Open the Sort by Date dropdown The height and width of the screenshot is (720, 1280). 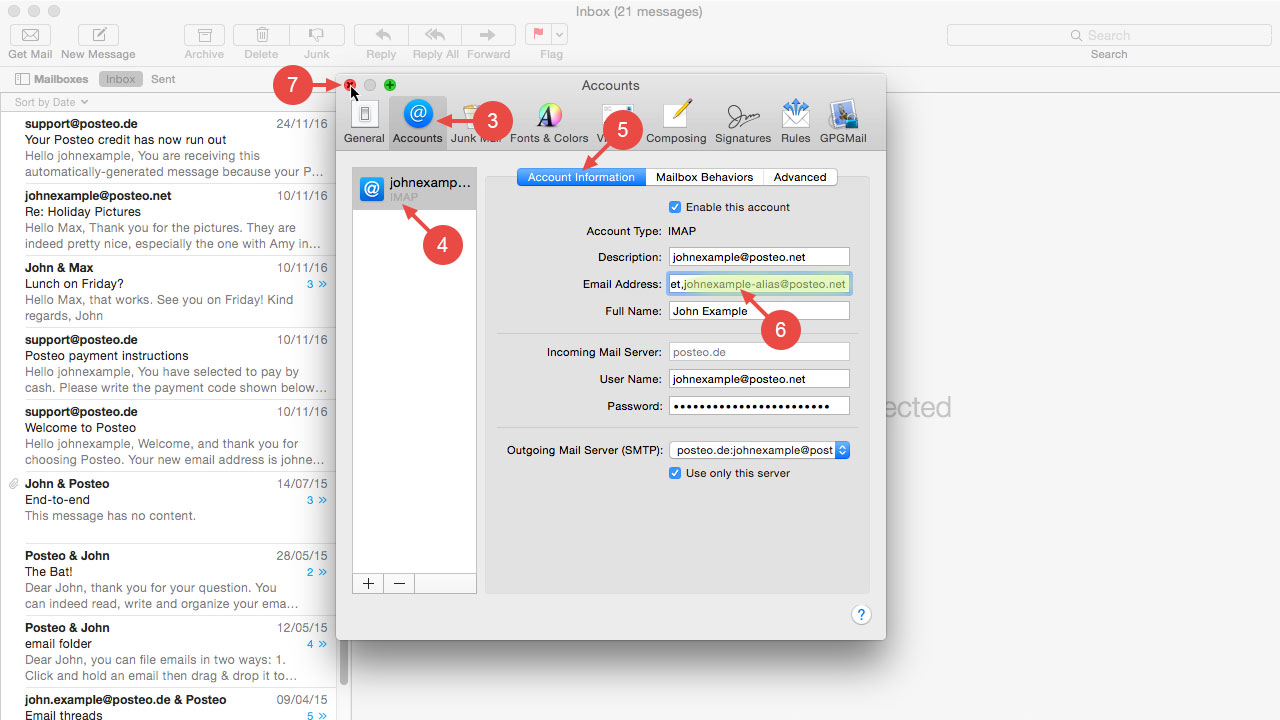pos(50,101)
